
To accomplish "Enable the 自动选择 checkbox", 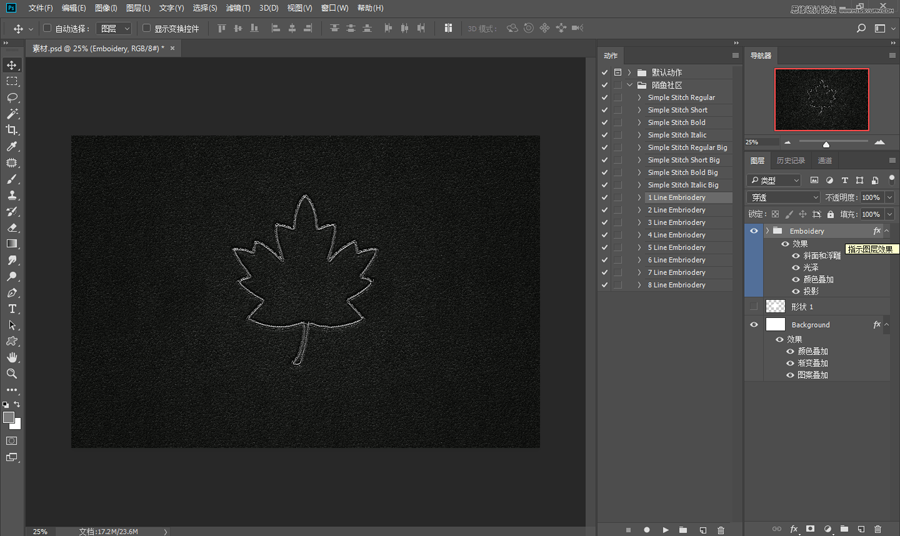I will click(47, 29).
